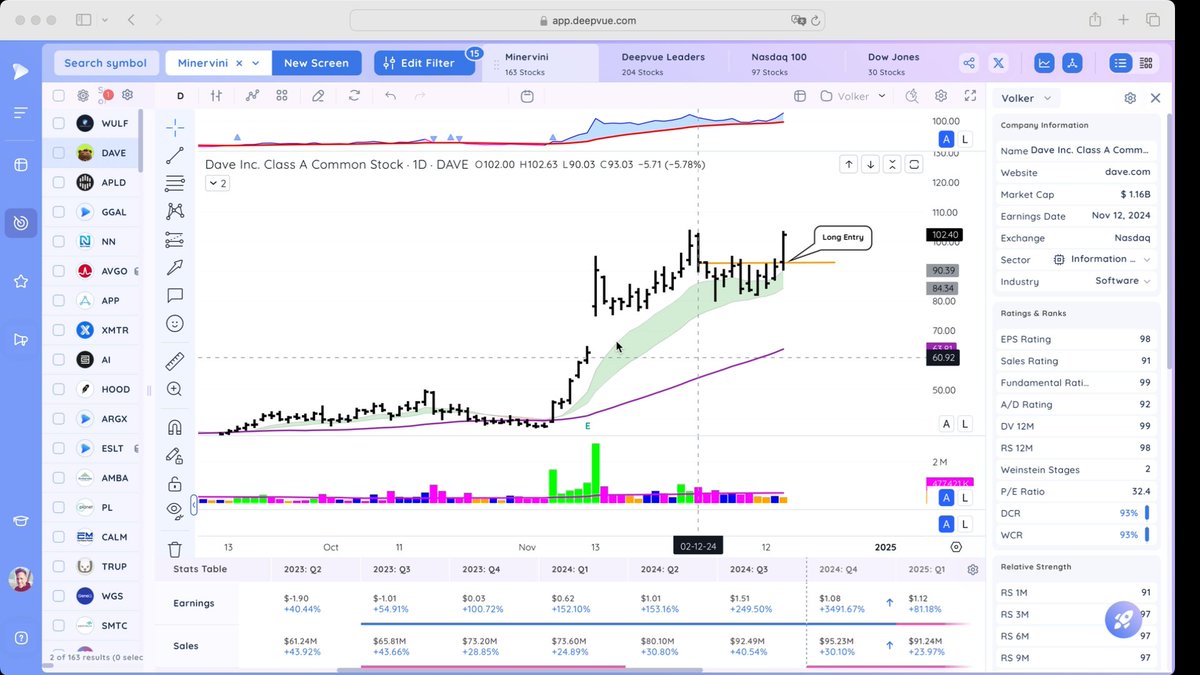
Task: Open the Volker data panel dropdown
Action: tap(1028, 98)
